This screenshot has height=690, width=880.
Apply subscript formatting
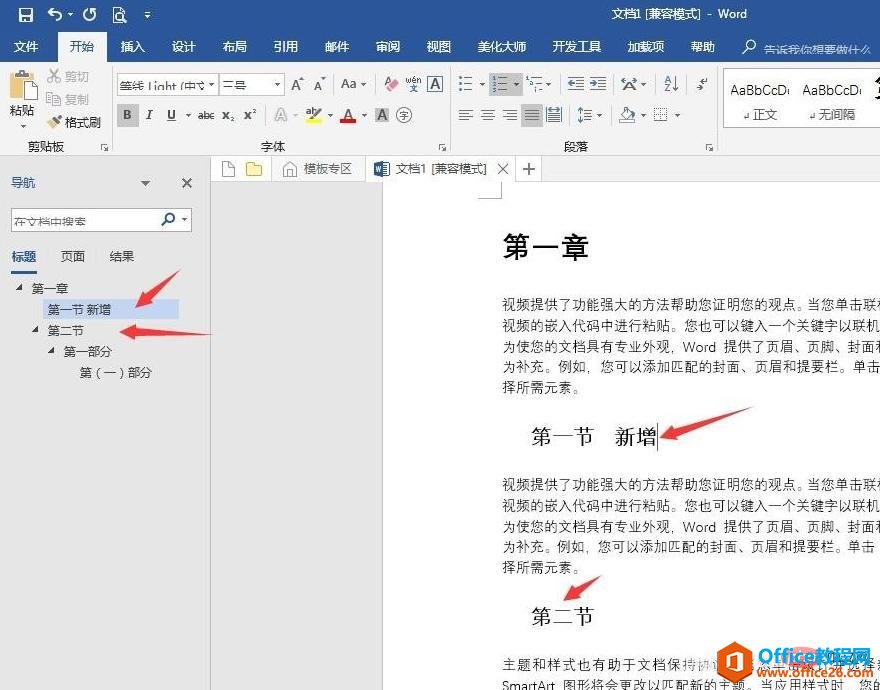coord(228,115)
